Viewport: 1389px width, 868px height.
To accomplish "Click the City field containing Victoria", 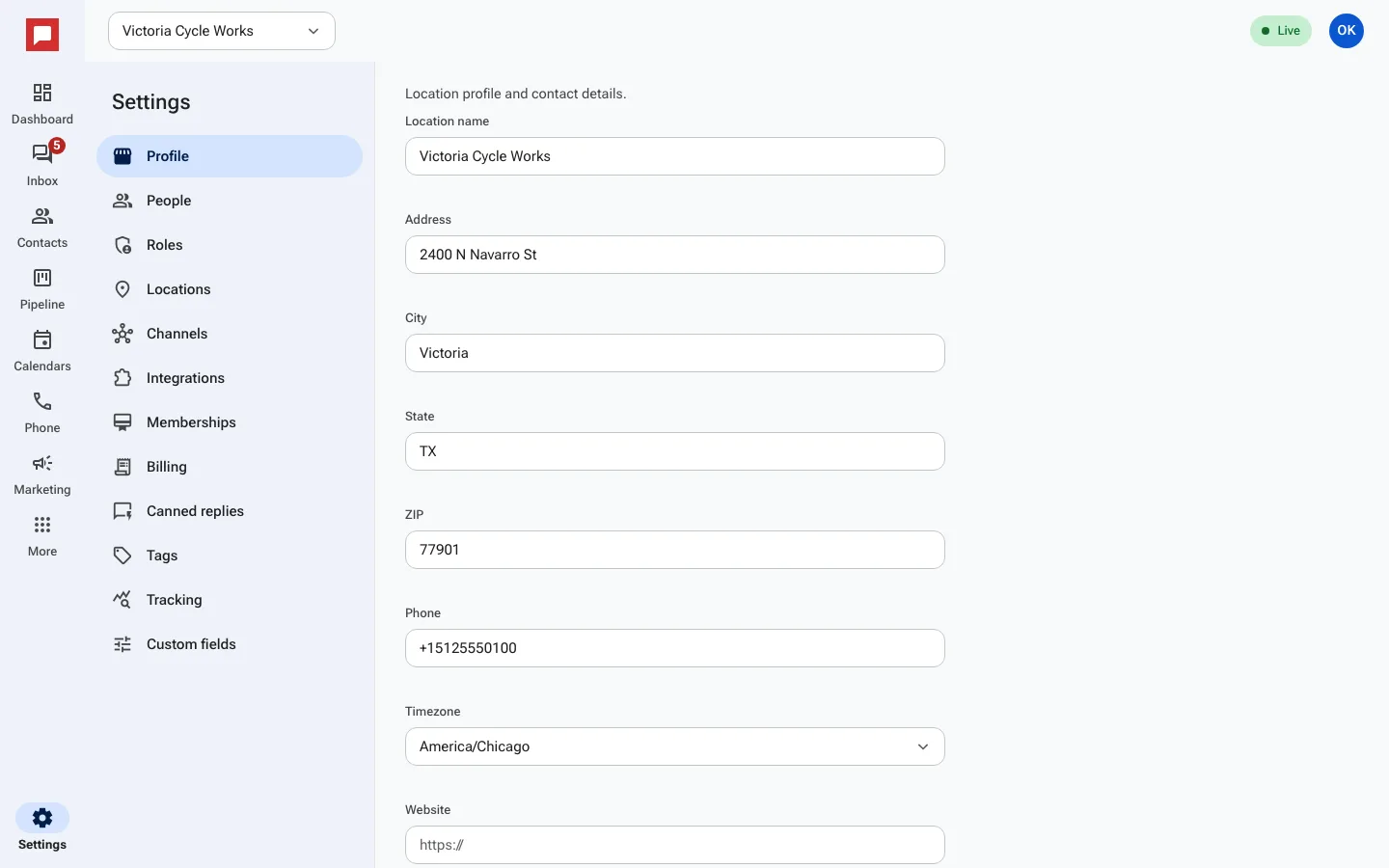I will point(675,353).
